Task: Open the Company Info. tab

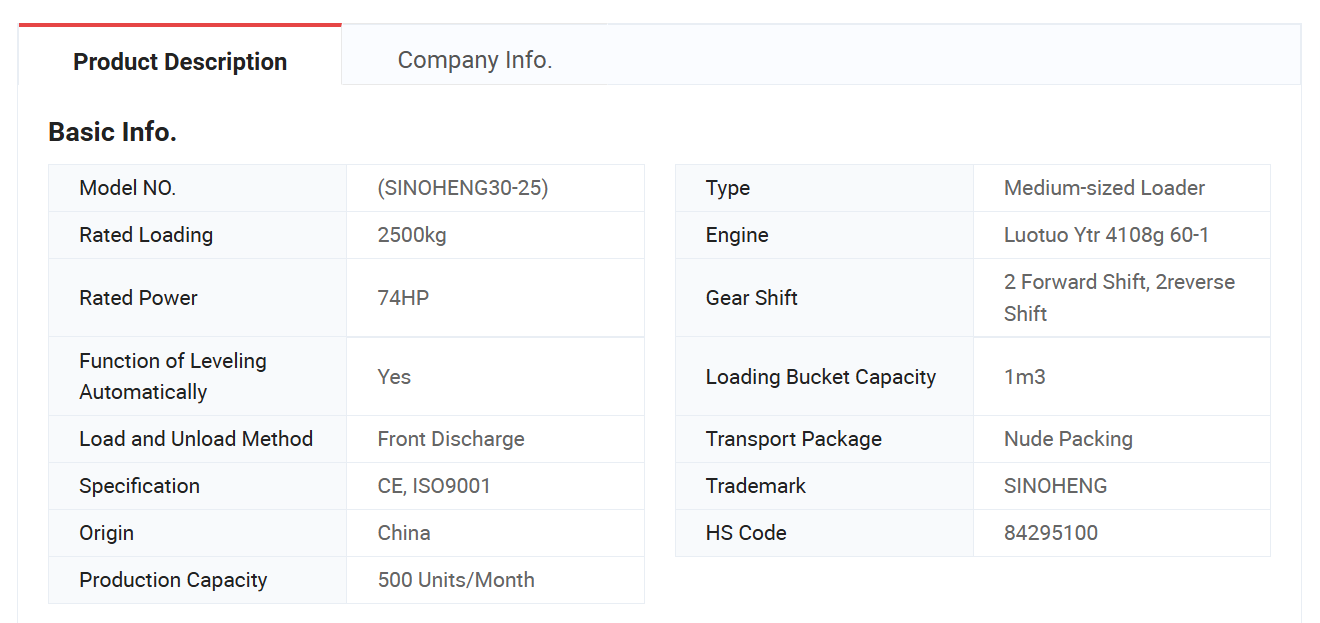Action: tap(475, 60)
